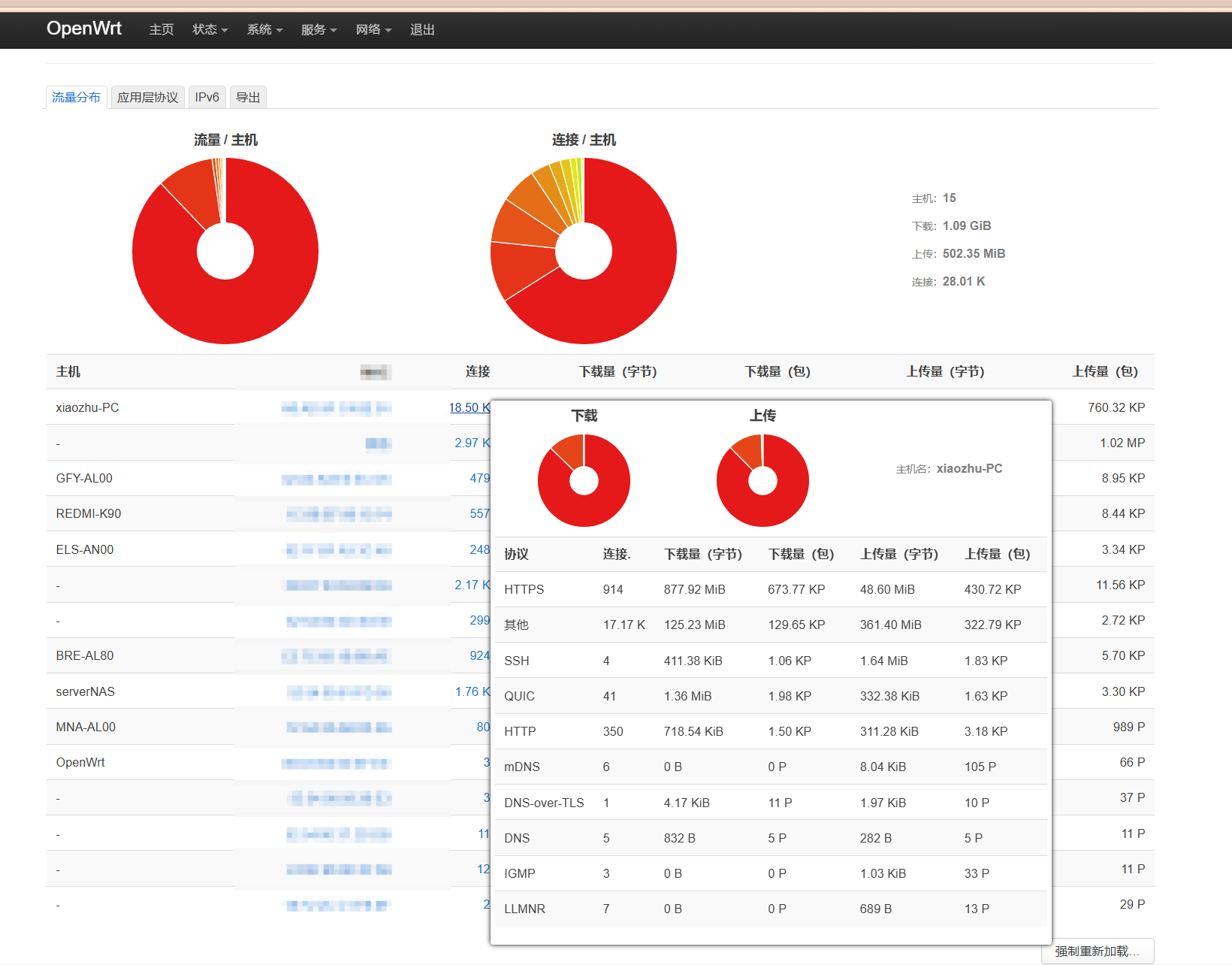Open the 服务 dropdown in the navbar
The height and width of the screenshot is (965, 1232).
pyautogui.click(x=319, y=29)
